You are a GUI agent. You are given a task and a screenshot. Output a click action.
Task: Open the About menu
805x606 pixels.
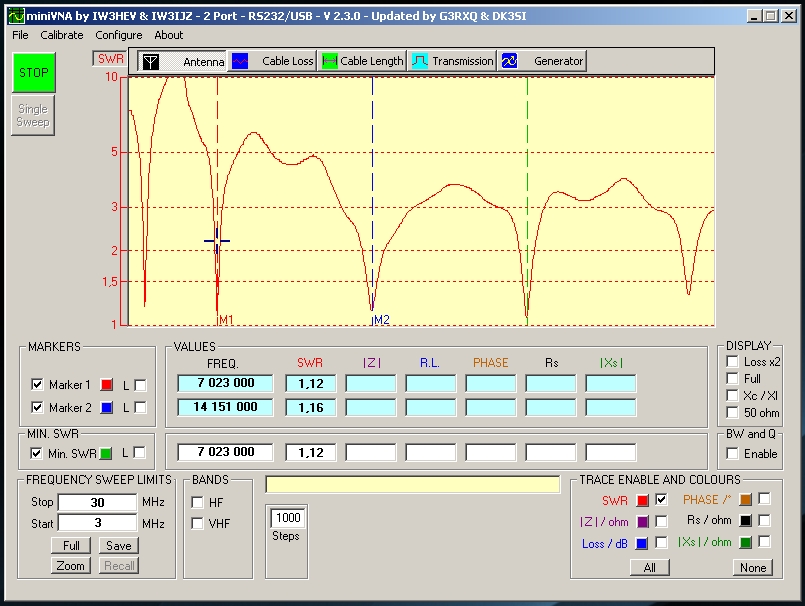pyautogui.click(x=168, y=35)
